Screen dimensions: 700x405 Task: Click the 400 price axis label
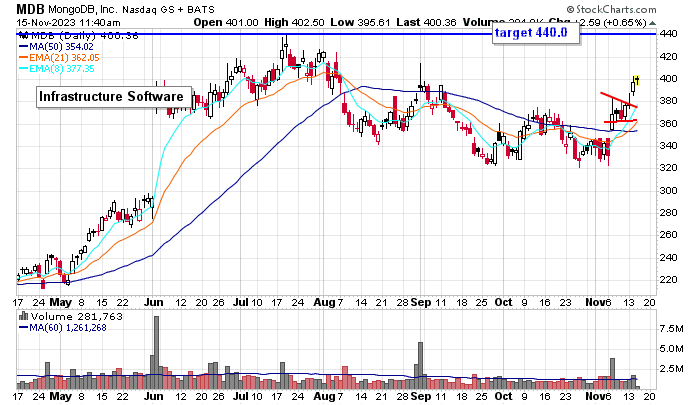pos(669,79)
